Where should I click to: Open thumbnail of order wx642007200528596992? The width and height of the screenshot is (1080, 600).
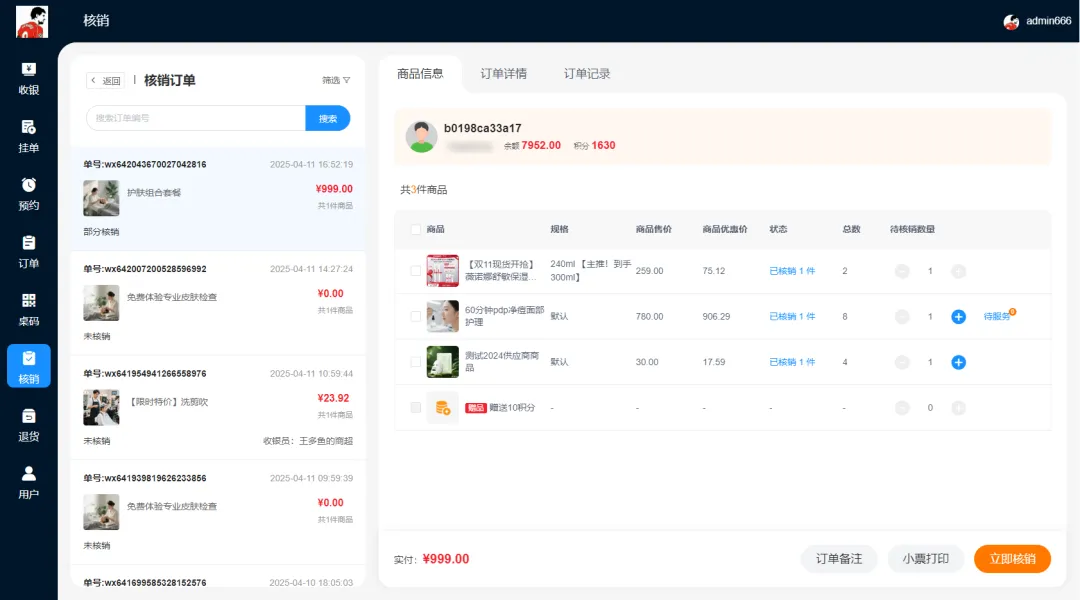(101, 303)
